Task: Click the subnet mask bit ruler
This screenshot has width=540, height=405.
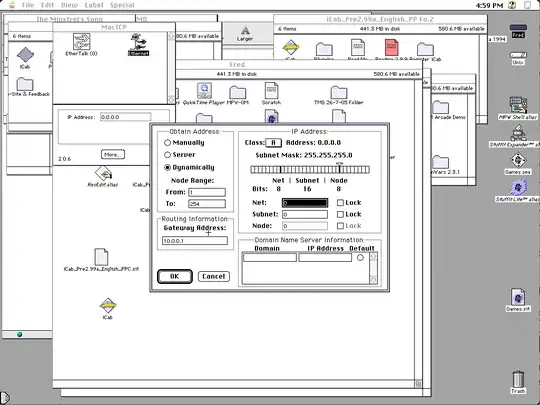Action: pyautogui.click(x=310, y=169)
